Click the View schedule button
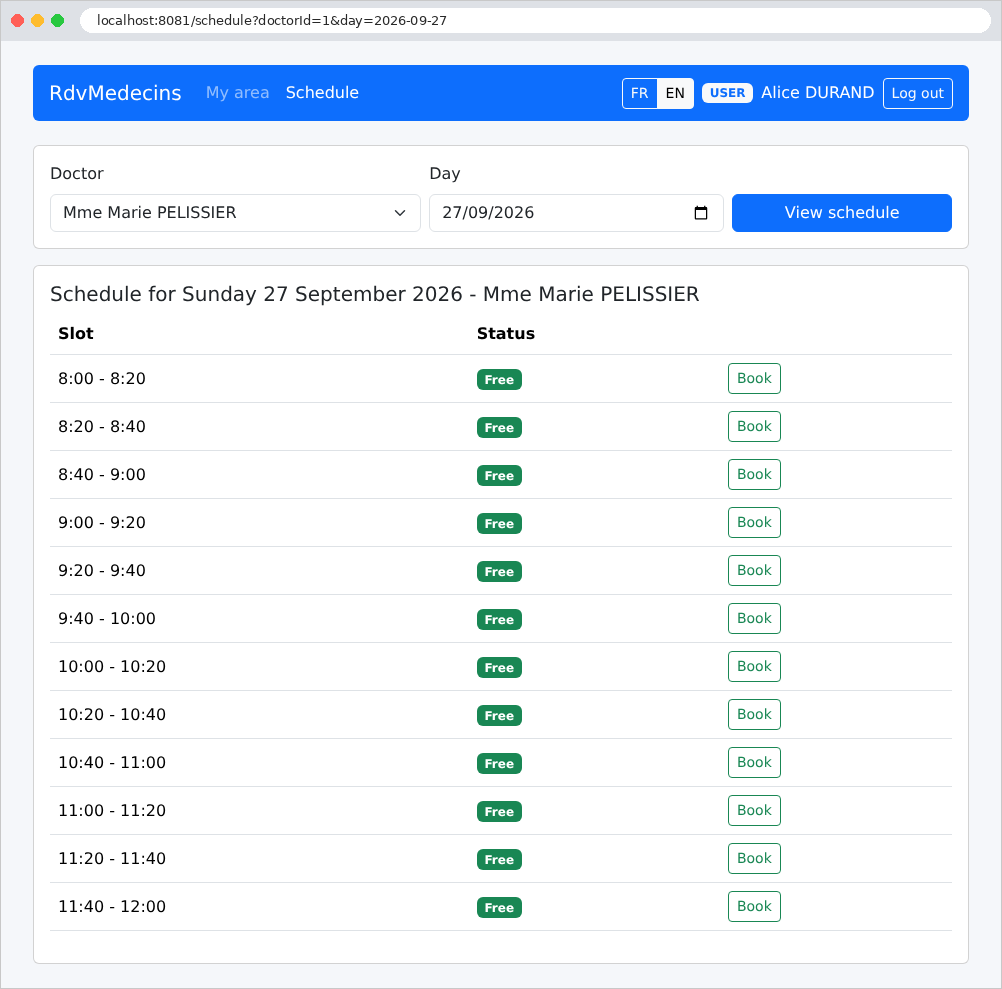Image resolution: width=1002 pixels, height=989 pixels. click(842, 213)
